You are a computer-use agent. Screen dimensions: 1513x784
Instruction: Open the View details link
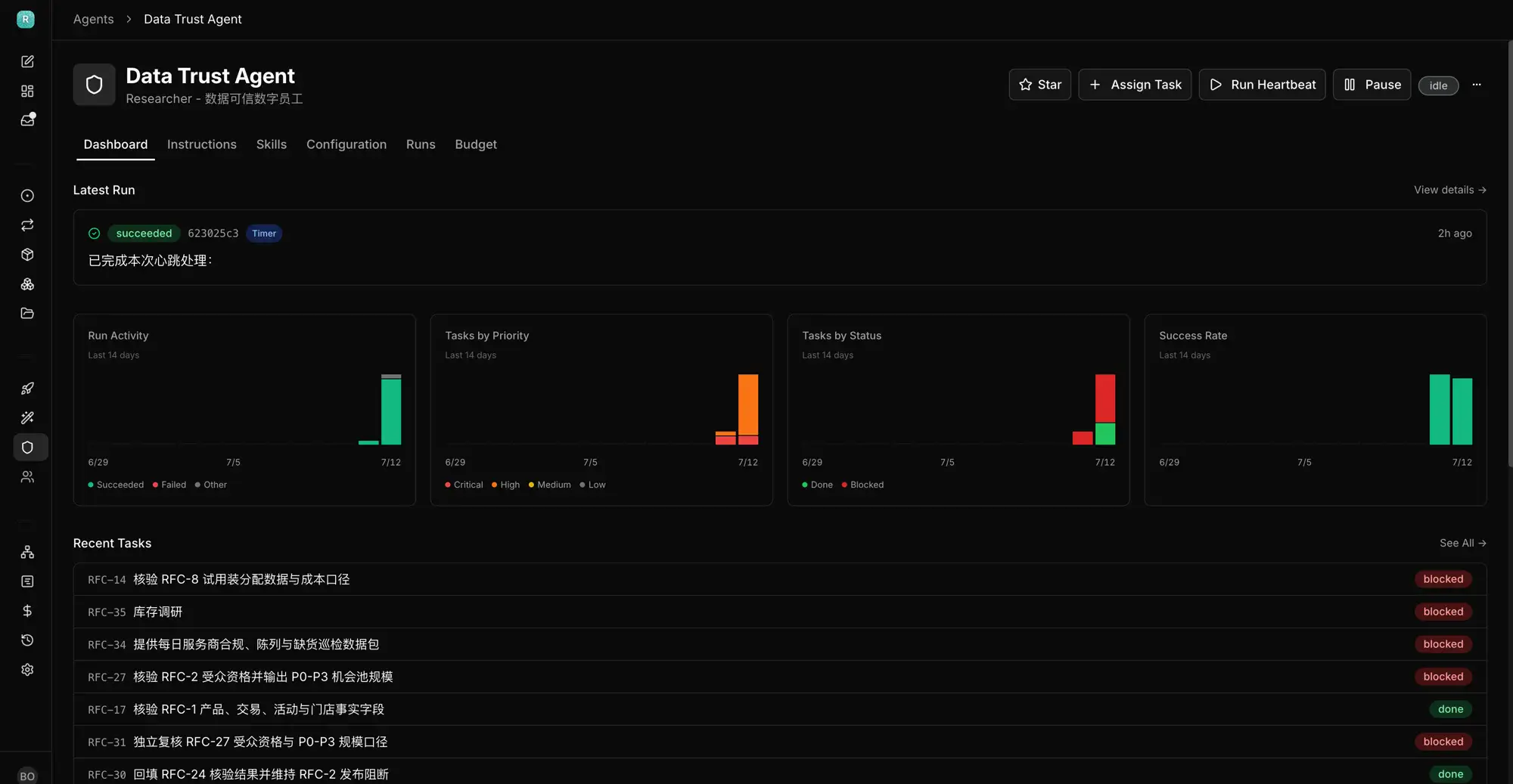pyautogui.click(x=1449, y=190)
